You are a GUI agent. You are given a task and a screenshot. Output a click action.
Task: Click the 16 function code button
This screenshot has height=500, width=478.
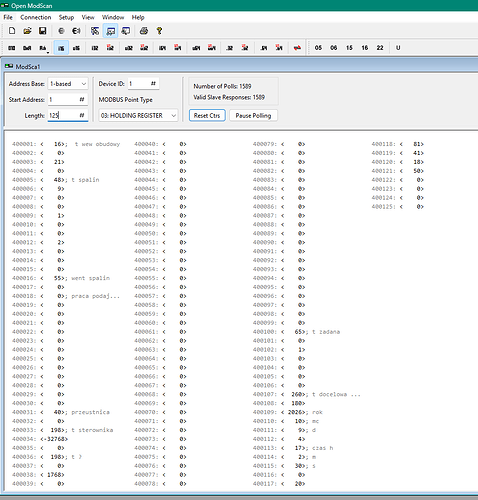pos(365,48)
